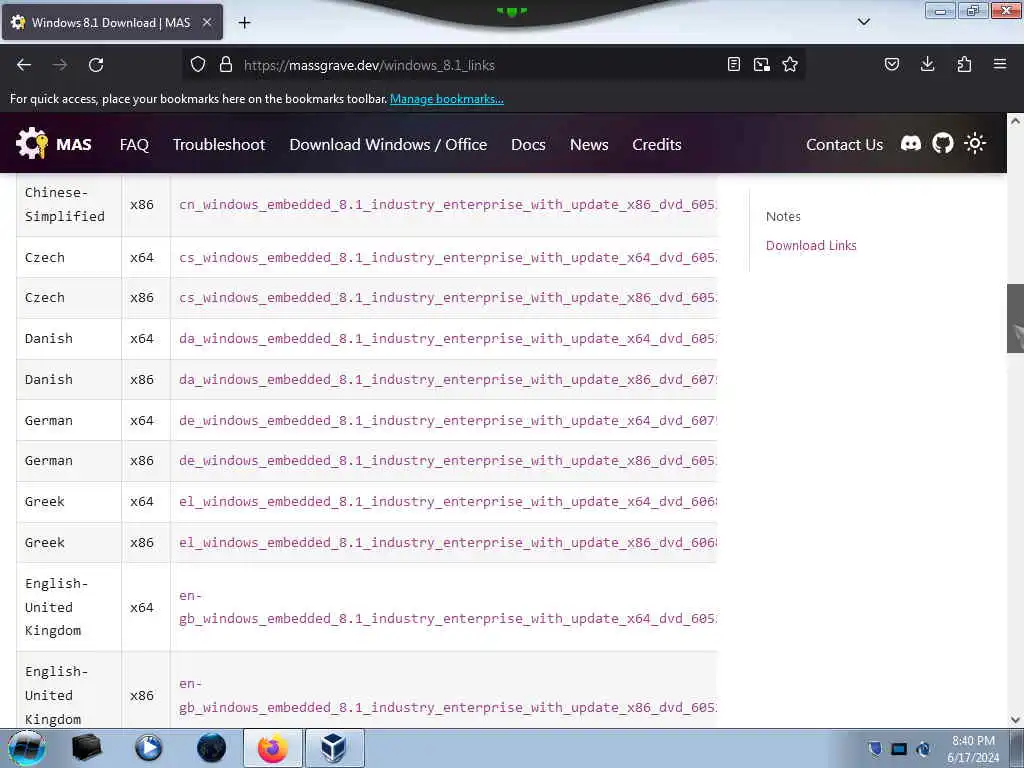The width and height of the screenshot is (1024, 768).
Task: Jump to Download Links in sidebar
Action: coord(811,246)
